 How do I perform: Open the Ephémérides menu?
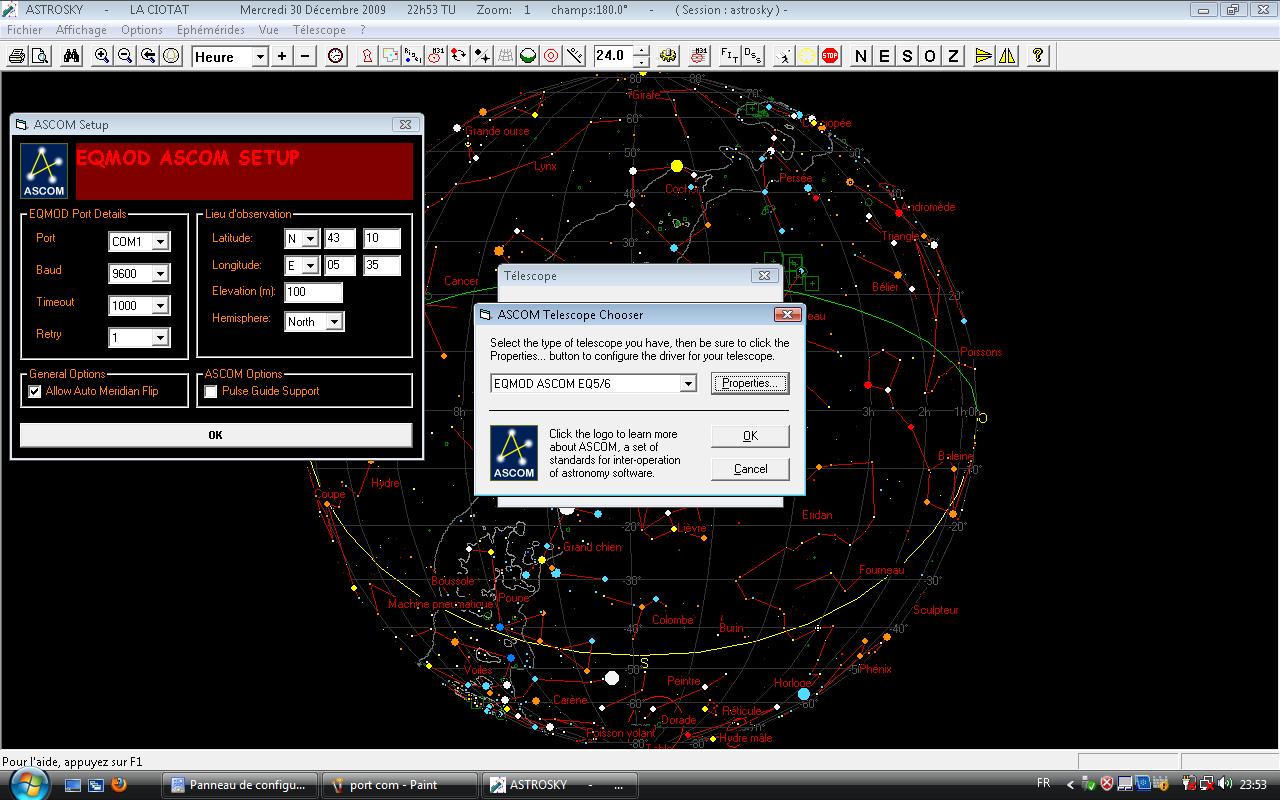(211, 30)
